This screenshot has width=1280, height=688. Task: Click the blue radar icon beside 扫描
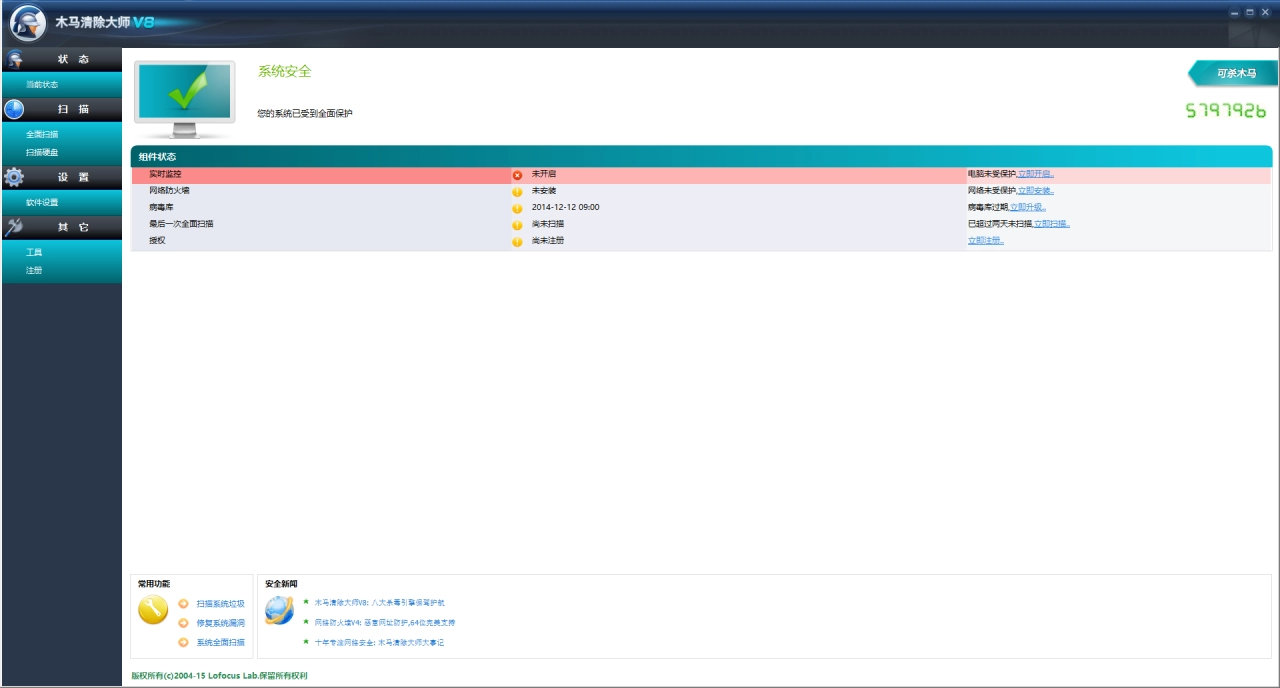(14, 109)
